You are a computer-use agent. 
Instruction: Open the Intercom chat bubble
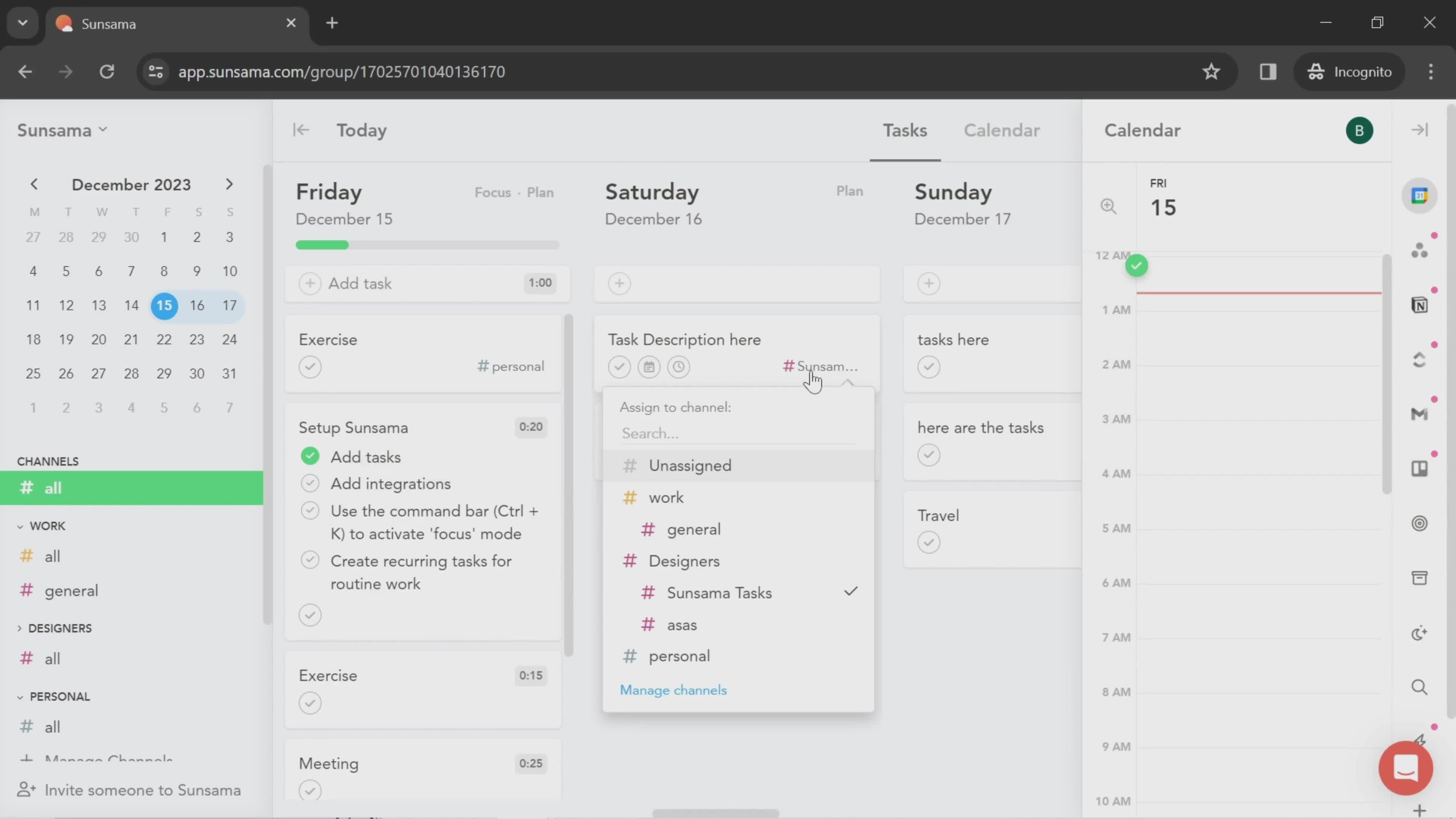1405,767
